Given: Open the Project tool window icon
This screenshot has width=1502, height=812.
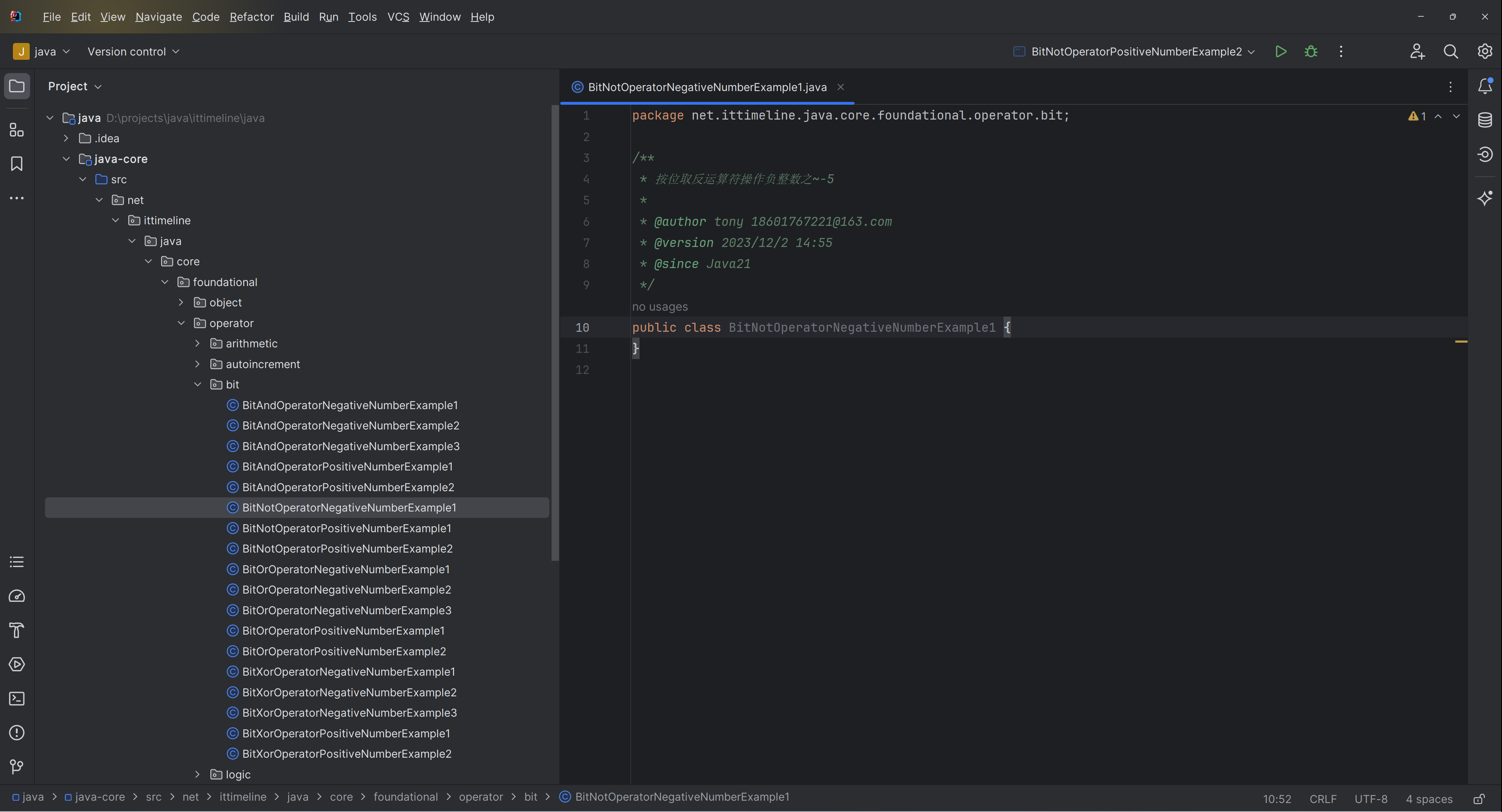Looking at the screenshot, I should point(17,86).
